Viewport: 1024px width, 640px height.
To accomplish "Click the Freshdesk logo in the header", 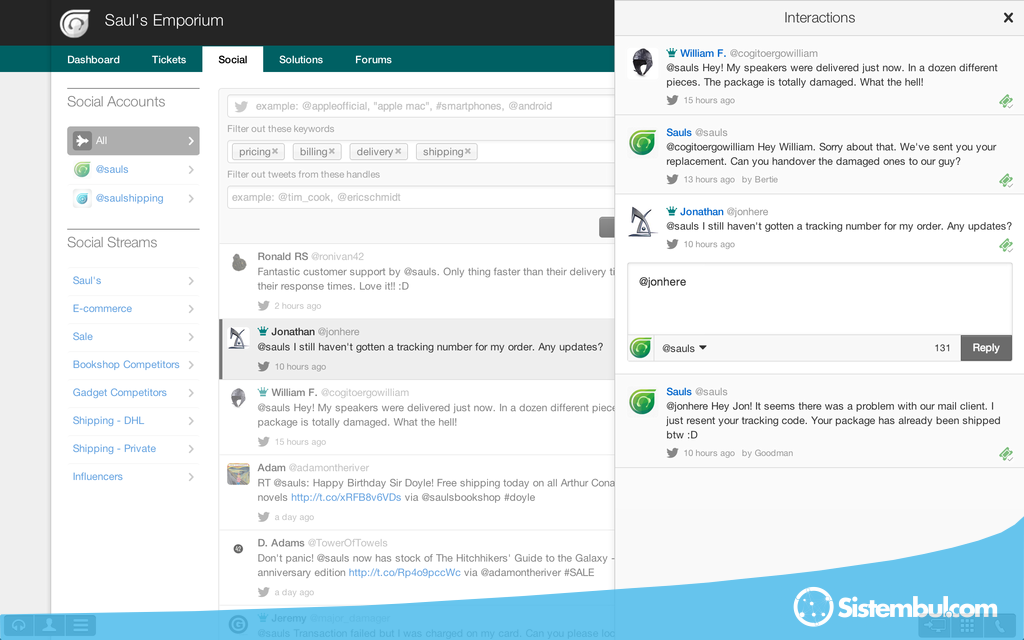I will point(74,22).
